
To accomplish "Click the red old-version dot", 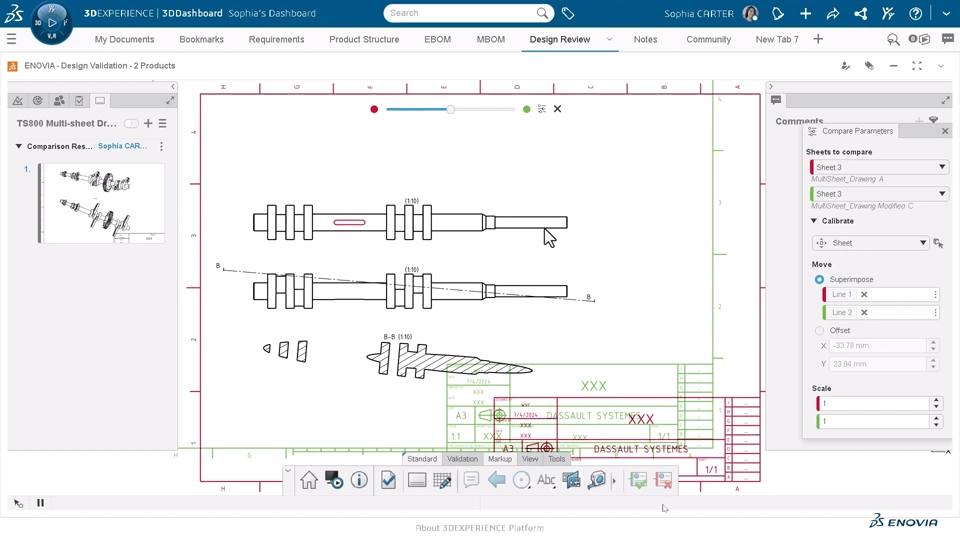I will click(374, 109).
